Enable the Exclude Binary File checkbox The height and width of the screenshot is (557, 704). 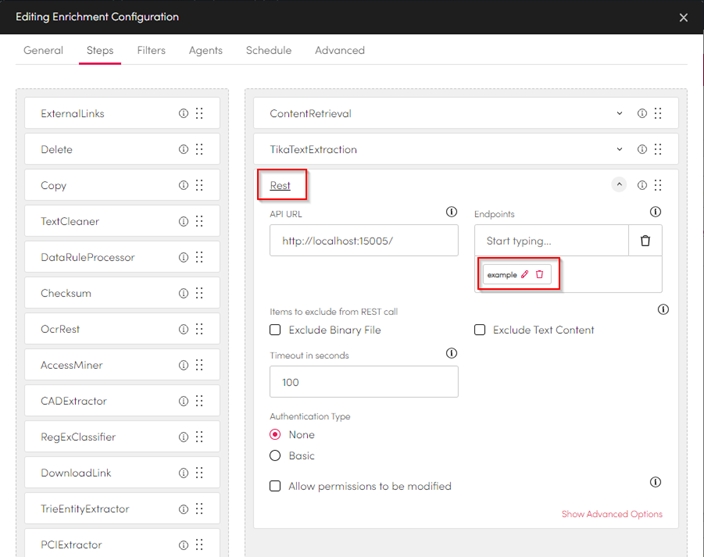pyautogui.click(x=276, y=330)
